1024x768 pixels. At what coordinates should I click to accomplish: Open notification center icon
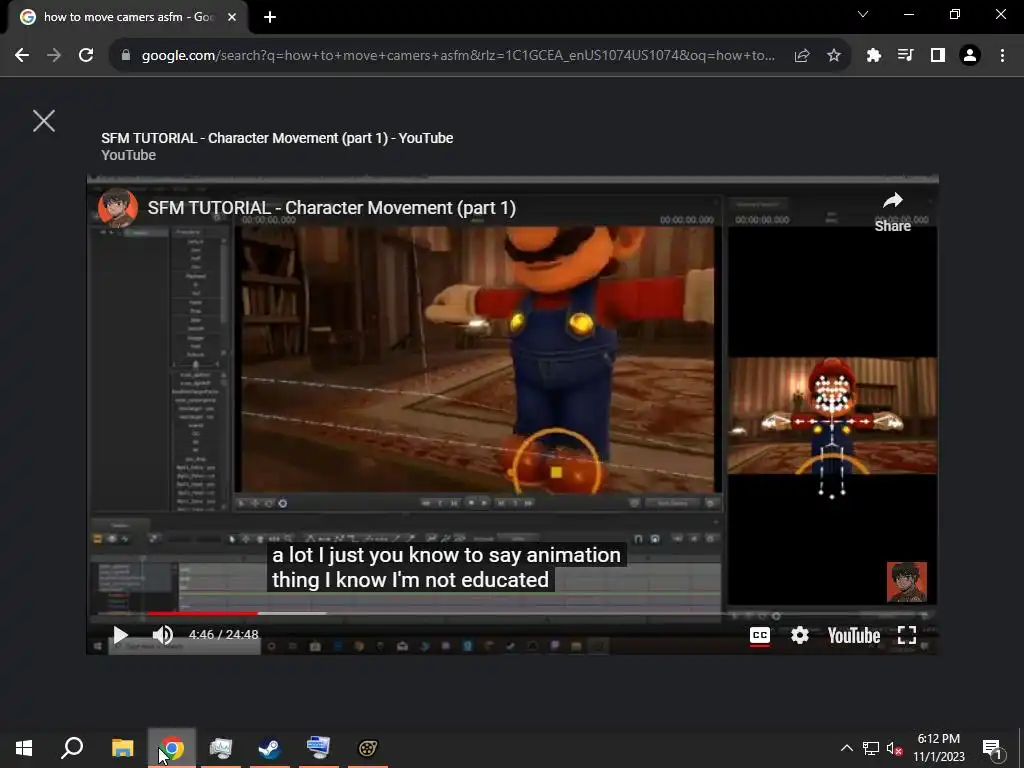click(992, 748)
